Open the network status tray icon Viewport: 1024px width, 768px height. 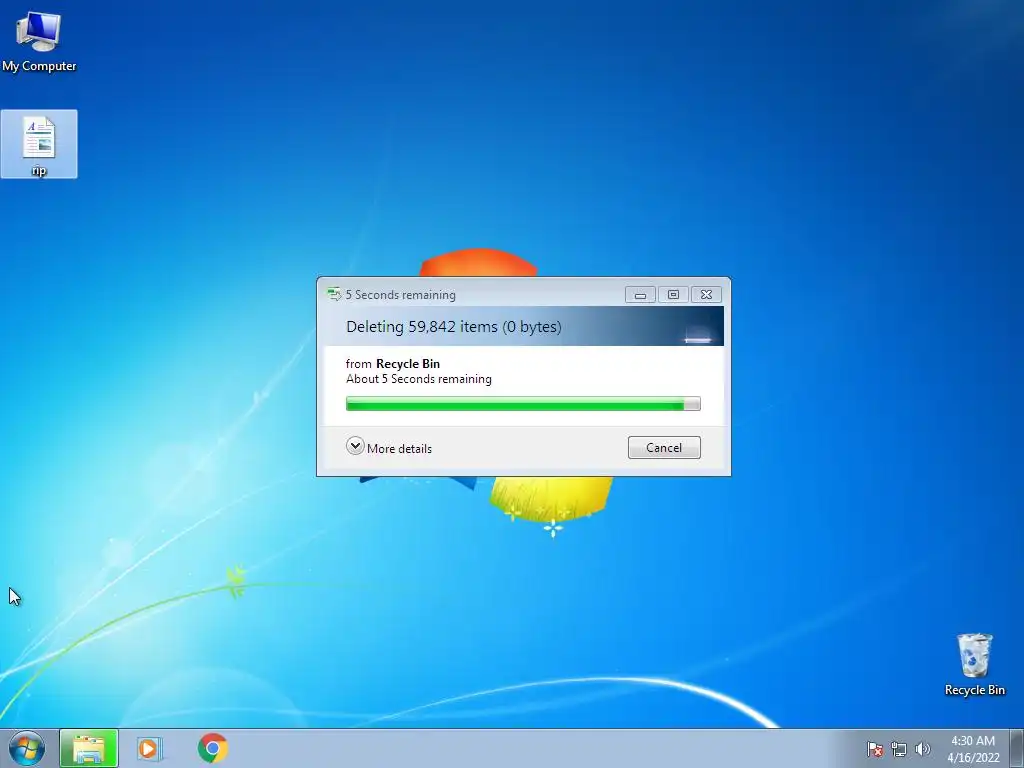pyautogui.click(x=899, y=749)
